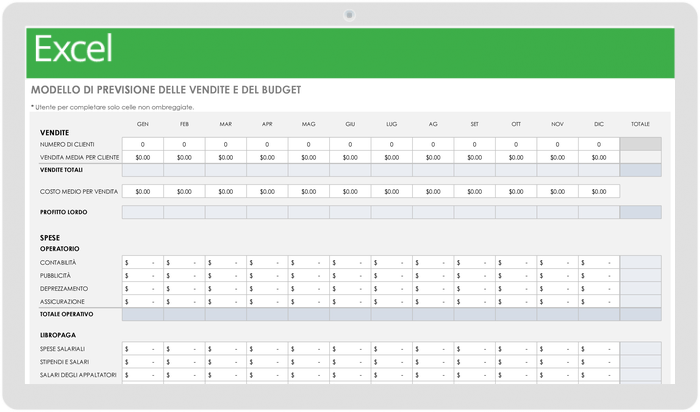Viewport: 700px width, 412px height.
Task: Click the AG cell in Assicurazione row
Action: (433, 301)
